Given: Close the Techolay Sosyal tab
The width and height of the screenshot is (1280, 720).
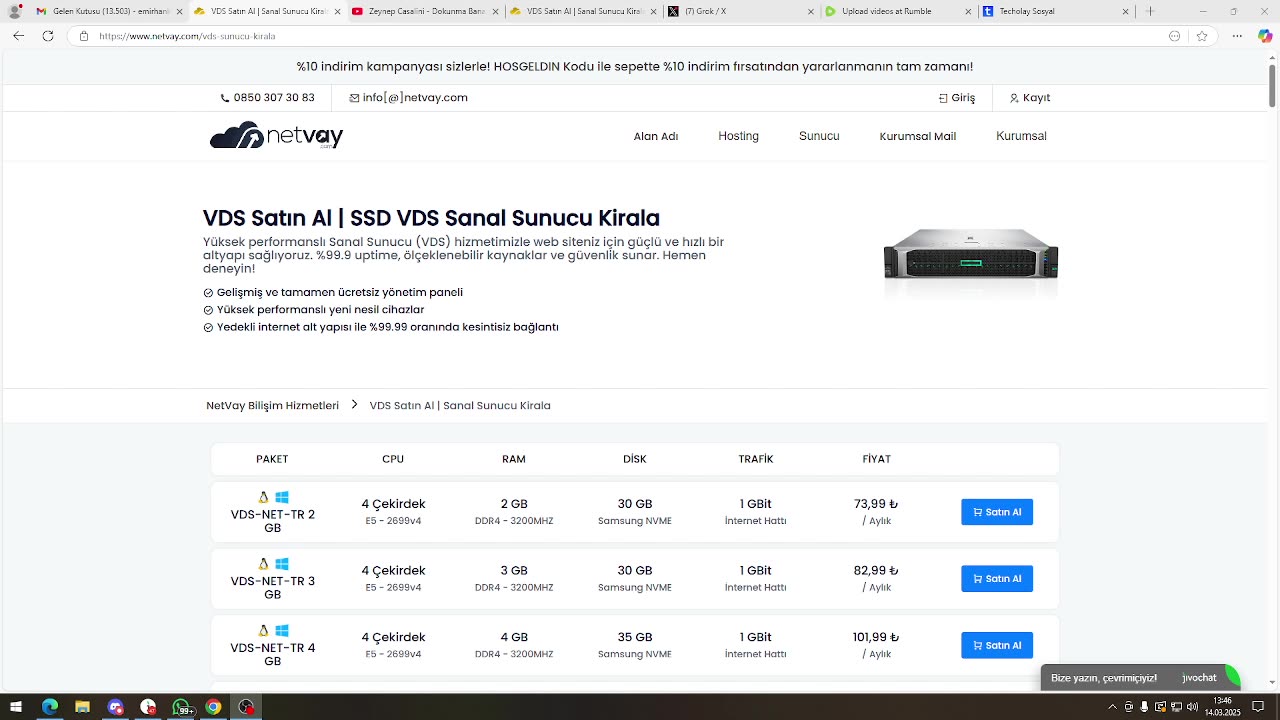Looking at the screenshot, I should click(1125, 11).
